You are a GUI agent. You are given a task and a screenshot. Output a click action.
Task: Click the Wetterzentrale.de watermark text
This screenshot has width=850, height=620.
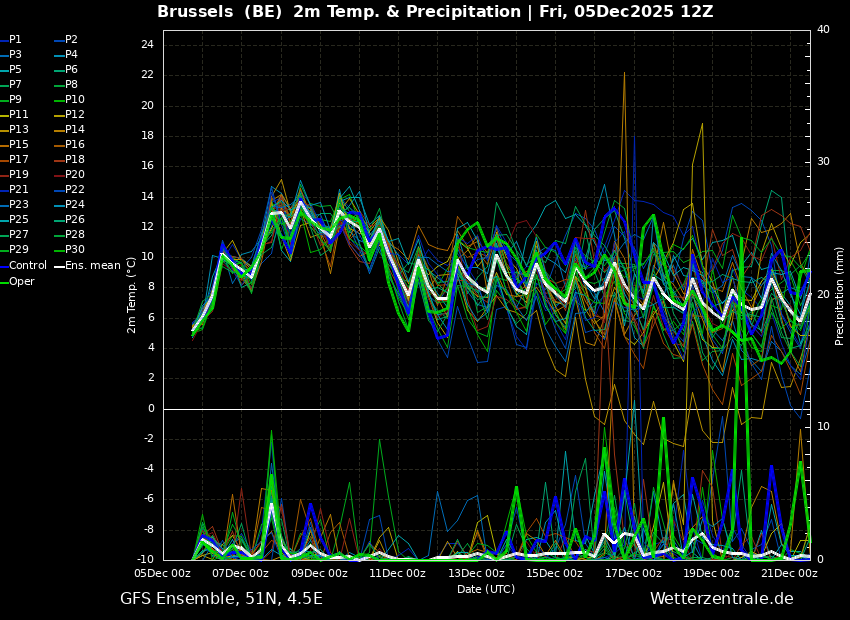click(721, 599)
